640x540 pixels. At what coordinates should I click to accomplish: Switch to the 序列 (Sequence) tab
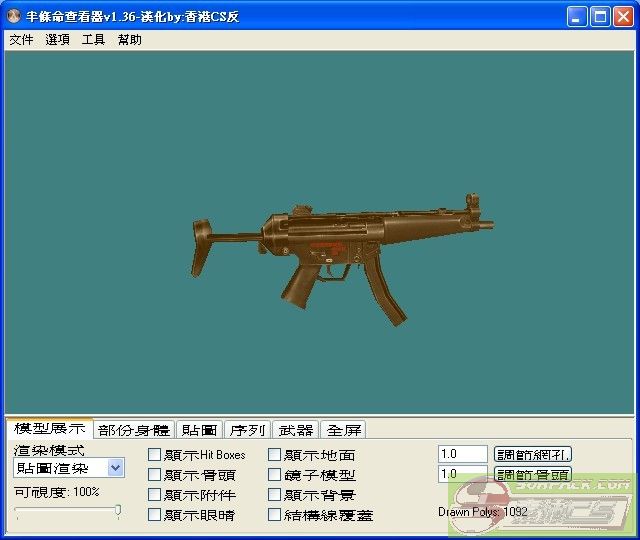[x=247, y=430]
